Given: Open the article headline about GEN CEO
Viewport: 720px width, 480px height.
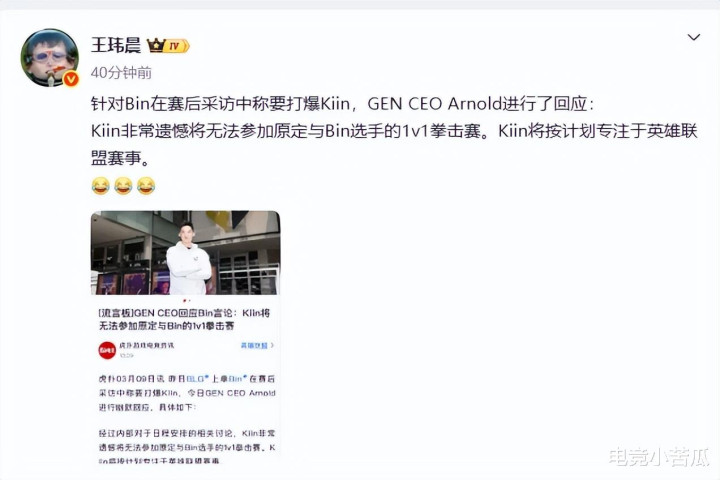Looking at the screenshot, I should (184, 319).
